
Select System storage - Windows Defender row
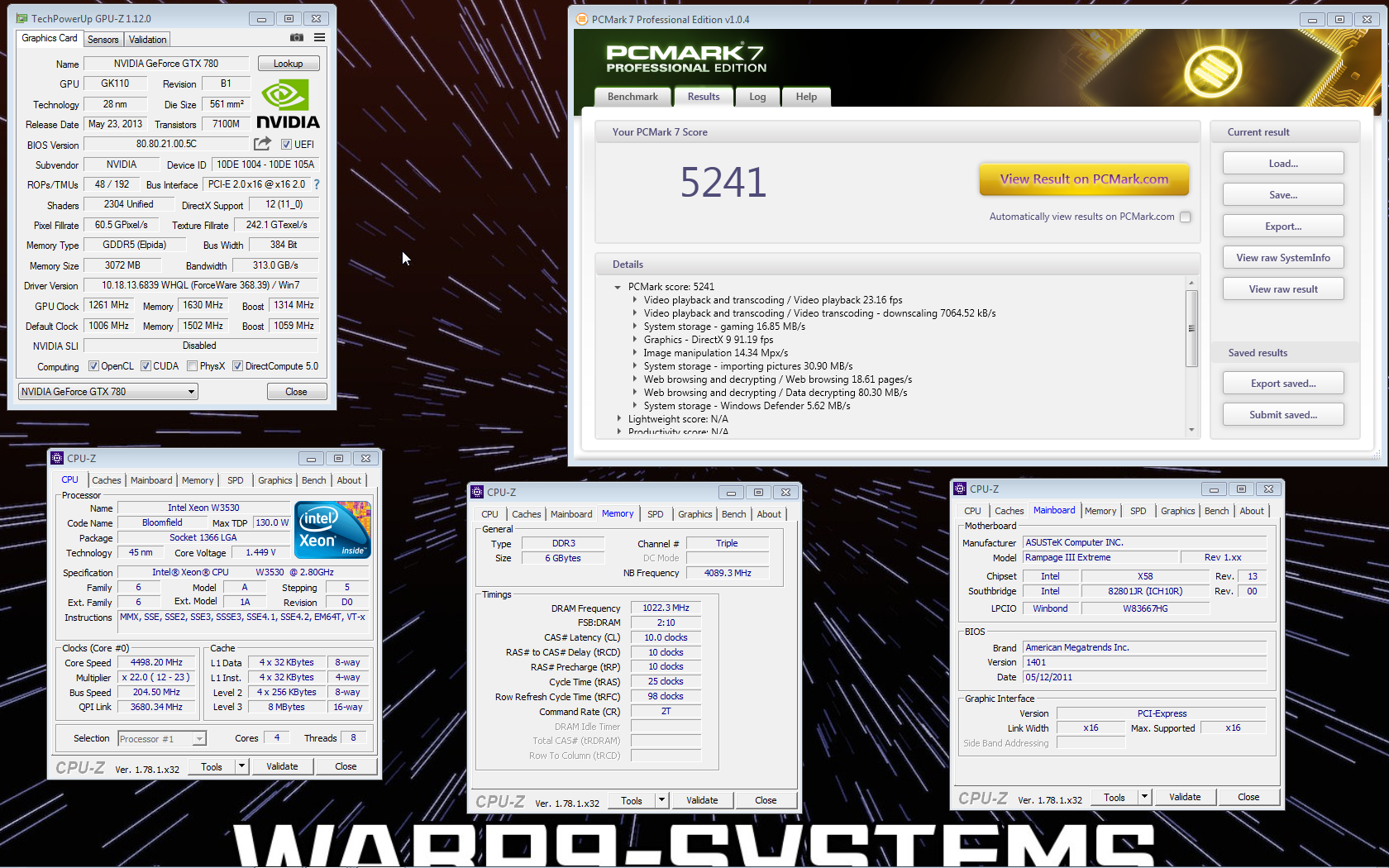[x=747, y=406]
